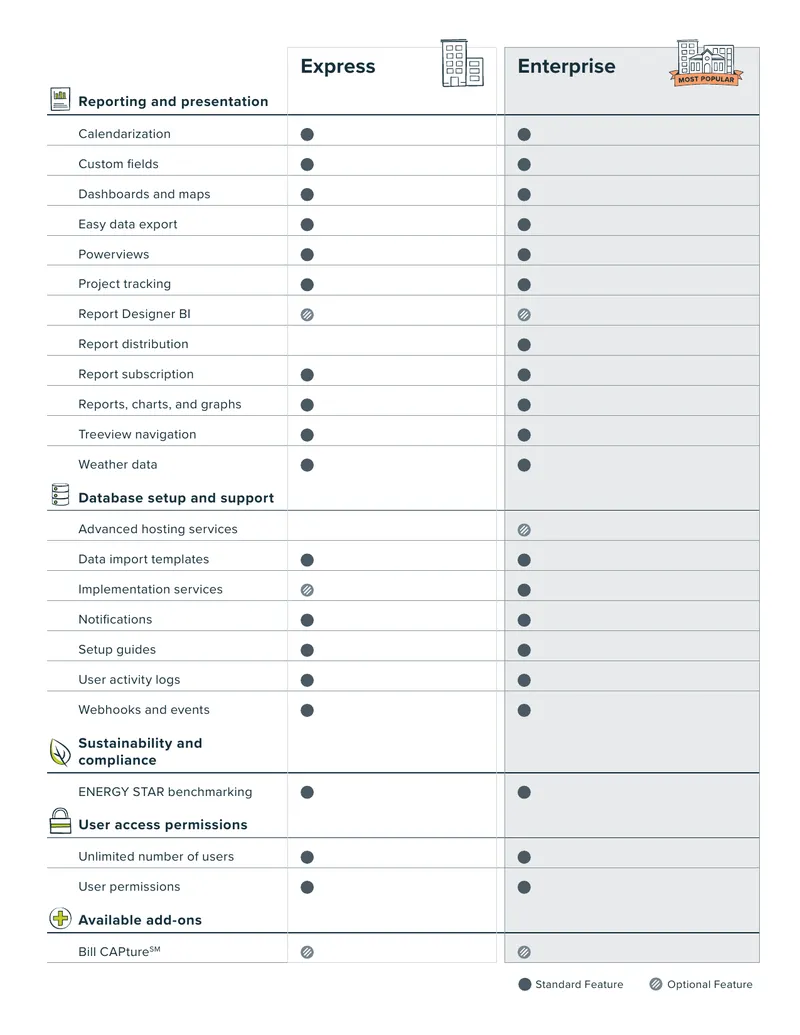Click the Optional Feature legend striped dot
This screenshot has width=800, height=1035.
click(655, 985)
